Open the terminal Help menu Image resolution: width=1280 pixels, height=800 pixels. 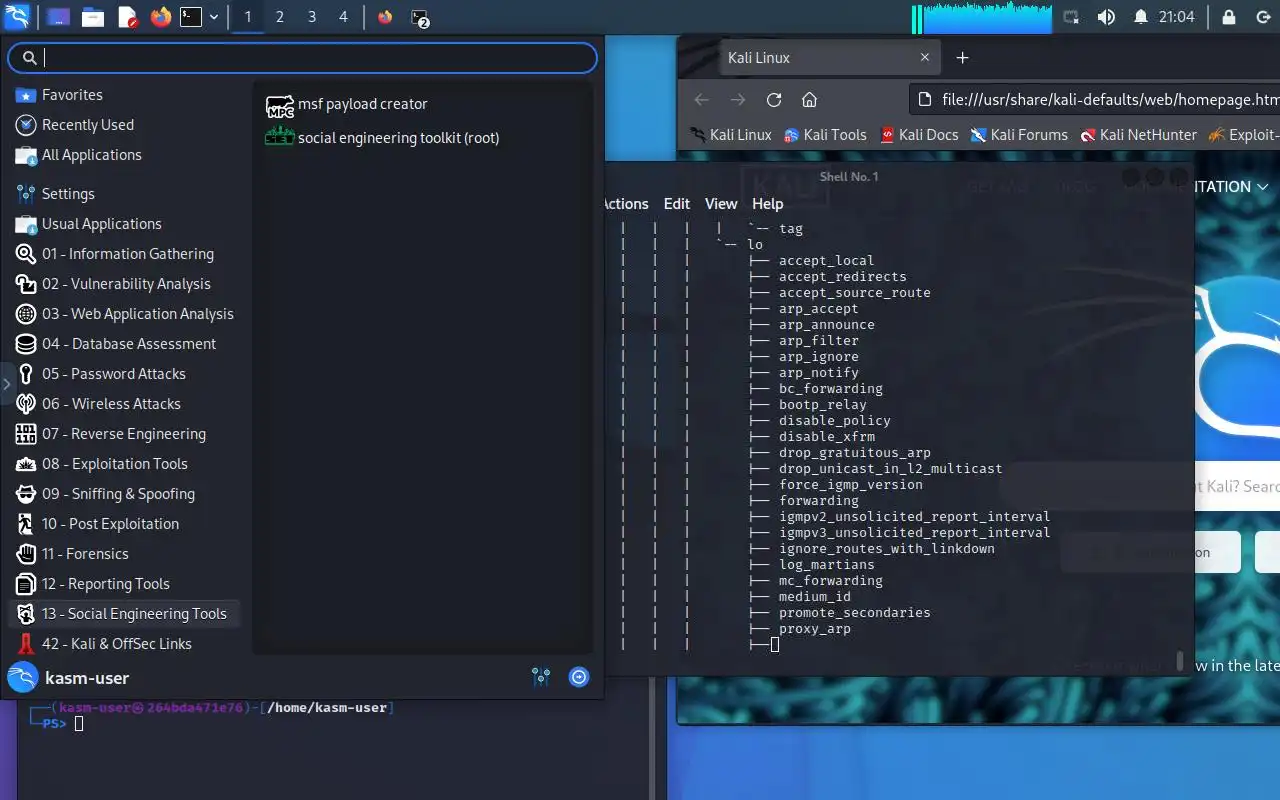coord(768,204)
